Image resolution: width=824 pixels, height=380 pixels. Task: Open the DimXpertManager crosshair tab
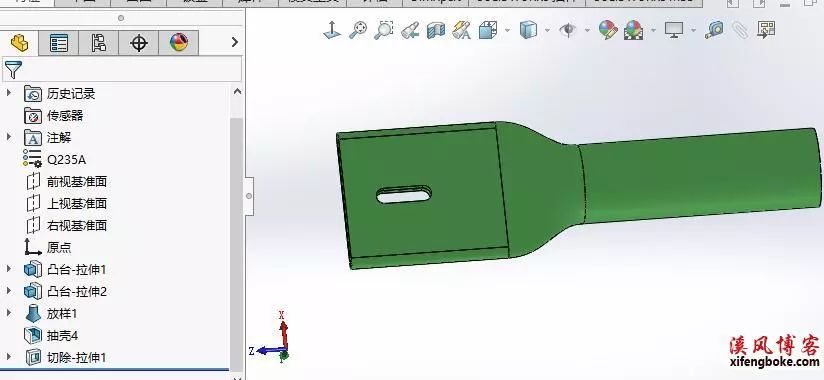click(x=139, y=43)
